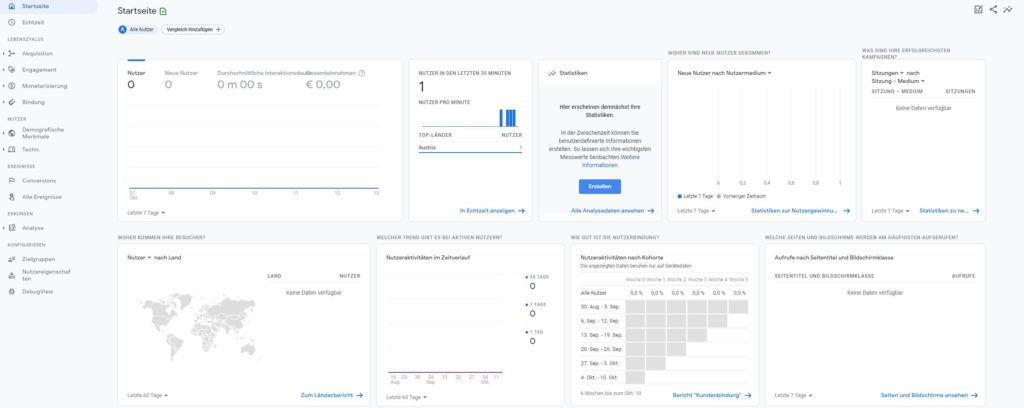Click the blue 'A' Alle Nutzer badge
This screenshot has height=408, width=1024.
coord(123,29)
